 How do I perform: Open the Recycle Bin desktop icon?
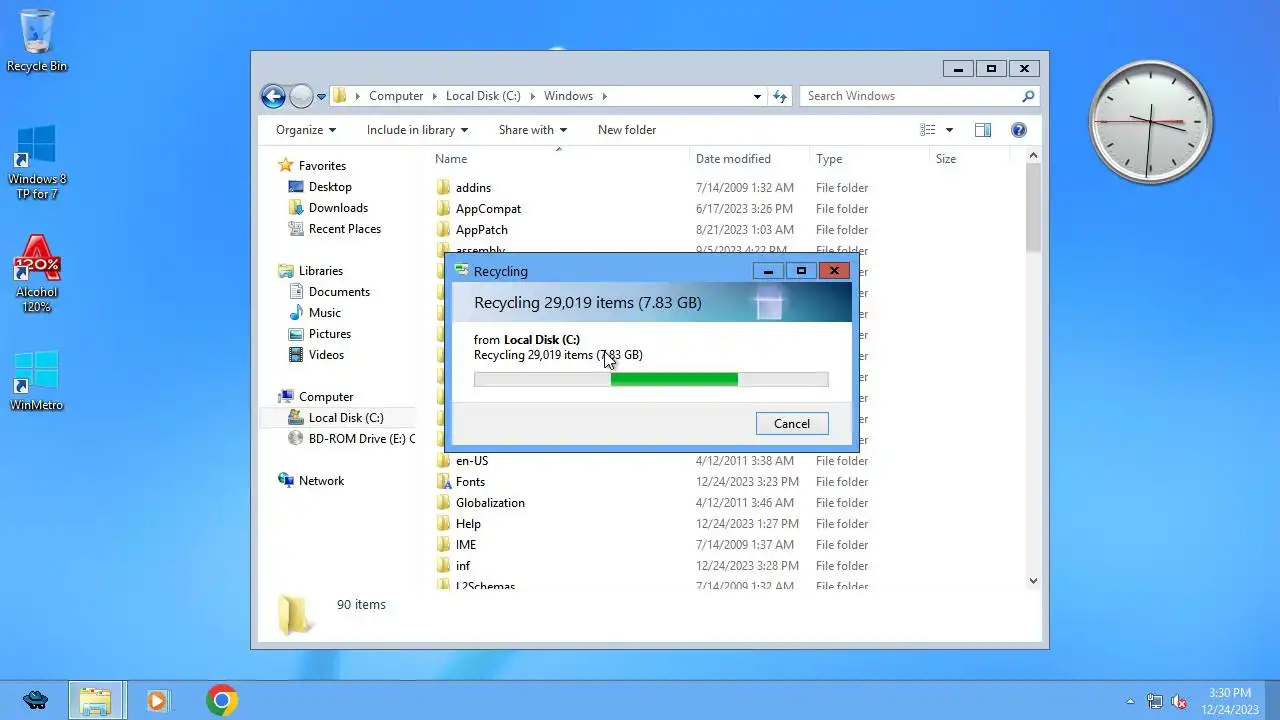coord(37,41)
